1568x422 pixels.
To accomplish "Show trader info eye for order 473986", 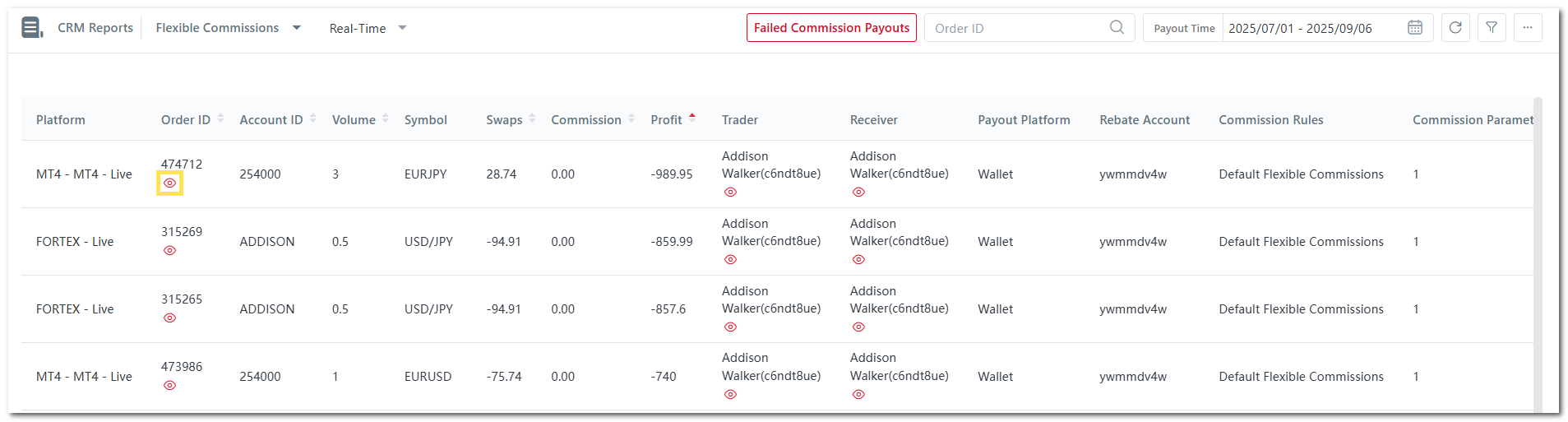I will point(730,395).
